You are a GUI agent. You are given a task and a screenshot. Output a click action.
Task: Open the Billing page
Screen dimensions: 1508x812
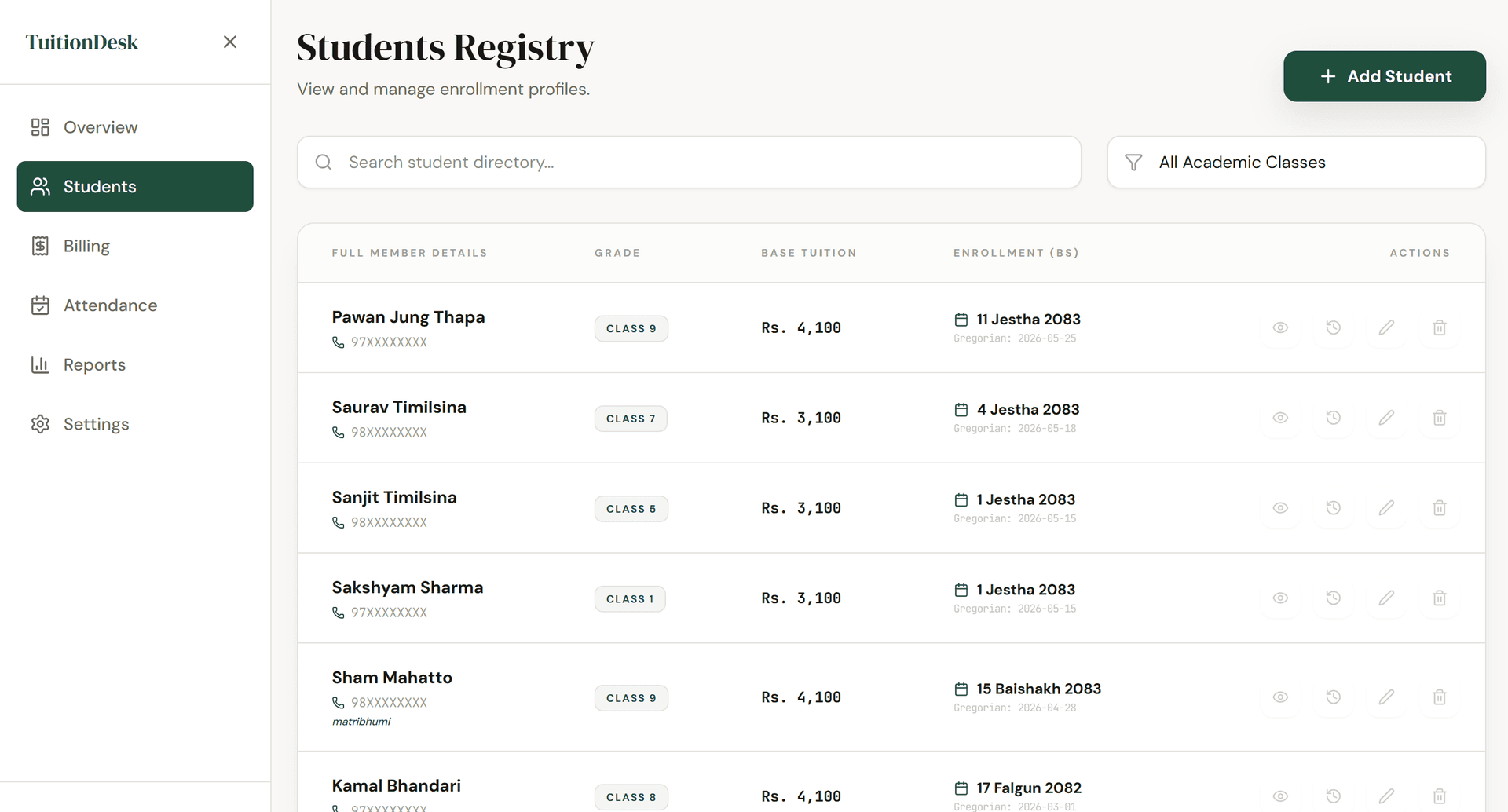pos(135,246)
